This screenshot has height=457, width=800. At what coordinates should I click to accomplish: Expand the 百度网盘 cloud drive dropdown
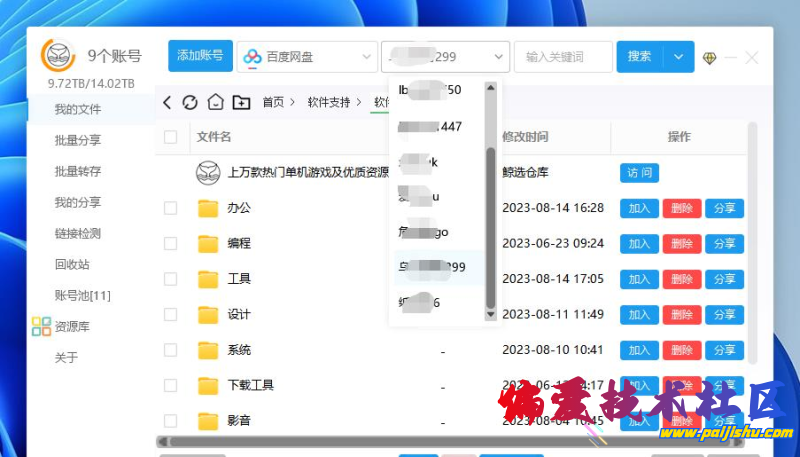pos(306,57)
